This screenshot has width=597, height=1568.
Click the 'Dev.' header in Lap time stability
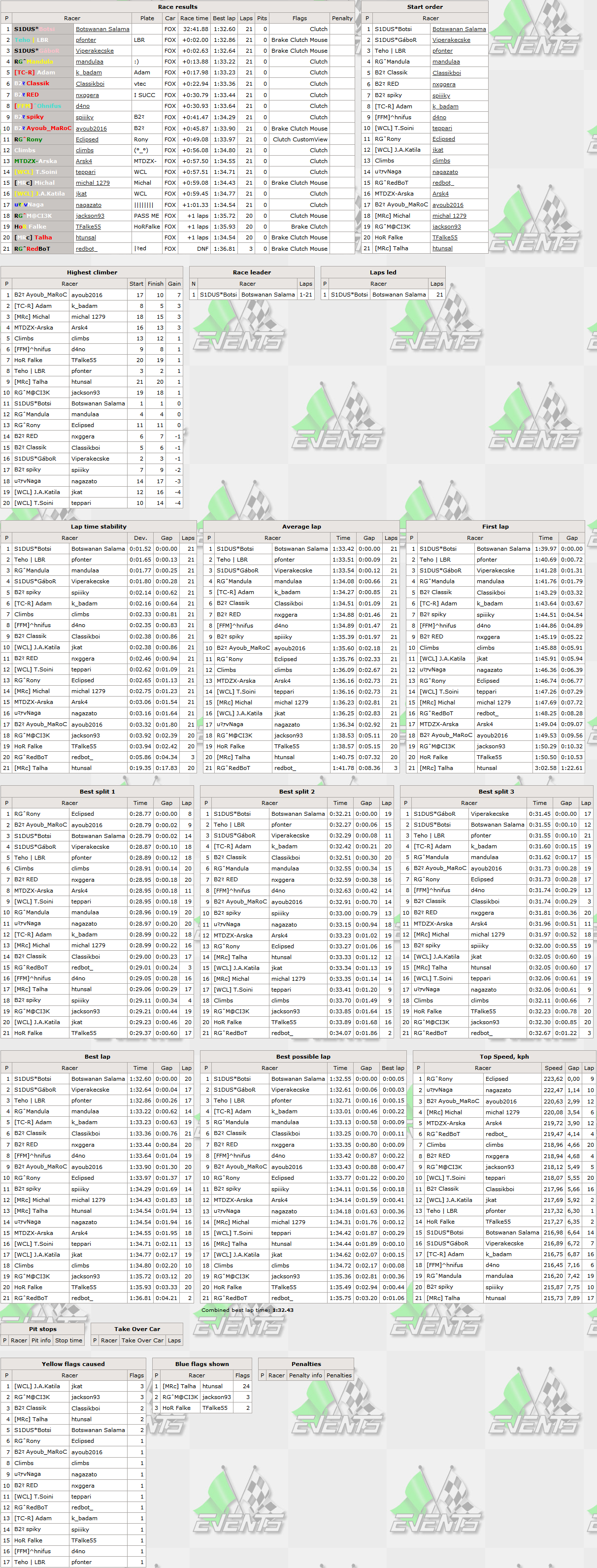coord(140,538)
